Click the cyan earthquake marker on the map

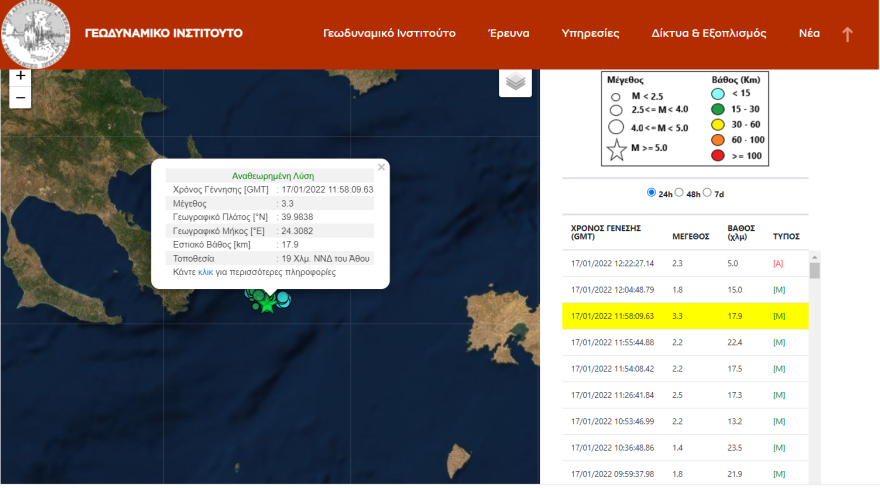coord(284,299)
